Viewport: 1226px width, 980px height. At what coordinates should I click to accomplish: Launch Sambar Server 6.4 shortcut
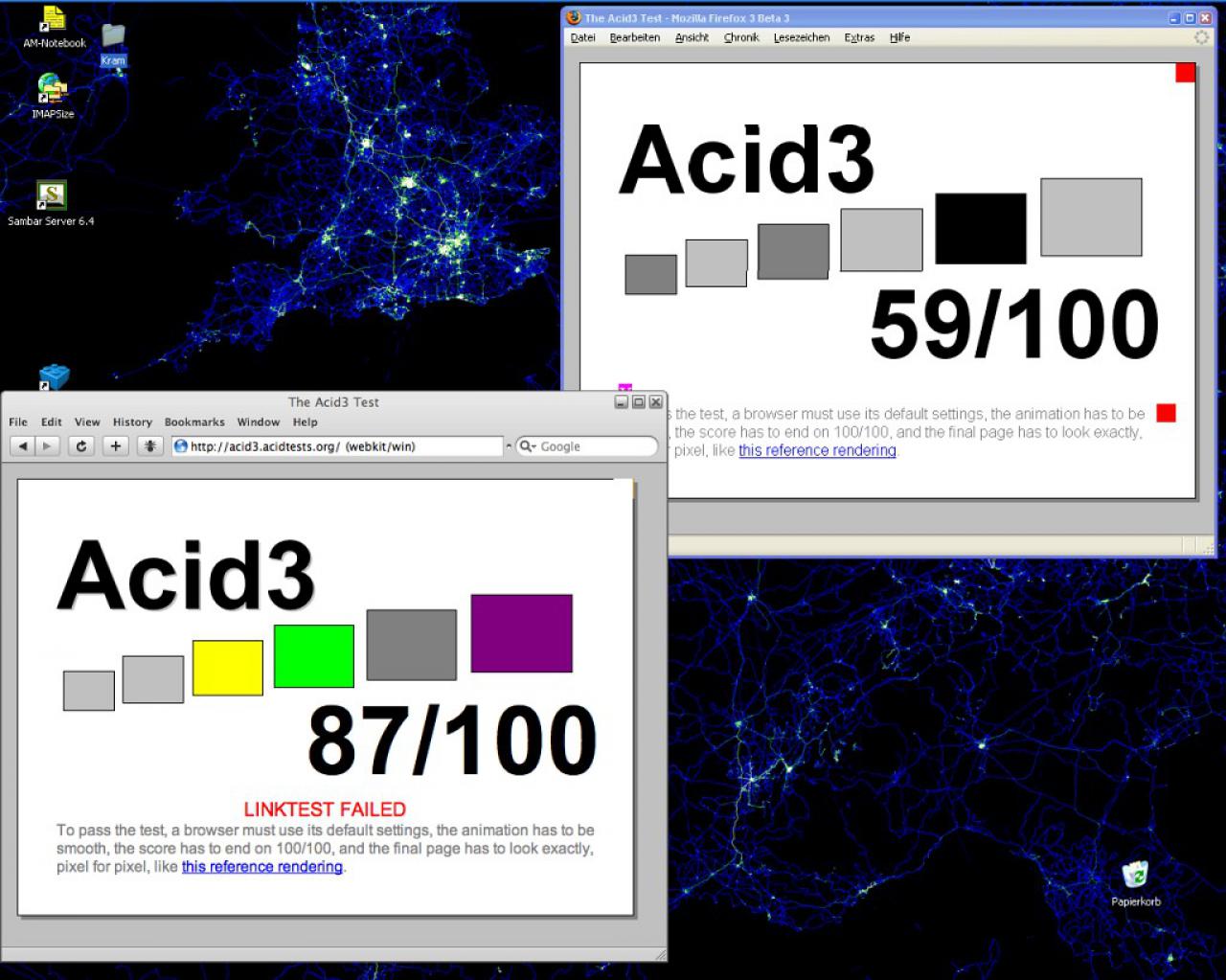coord(51,204)
